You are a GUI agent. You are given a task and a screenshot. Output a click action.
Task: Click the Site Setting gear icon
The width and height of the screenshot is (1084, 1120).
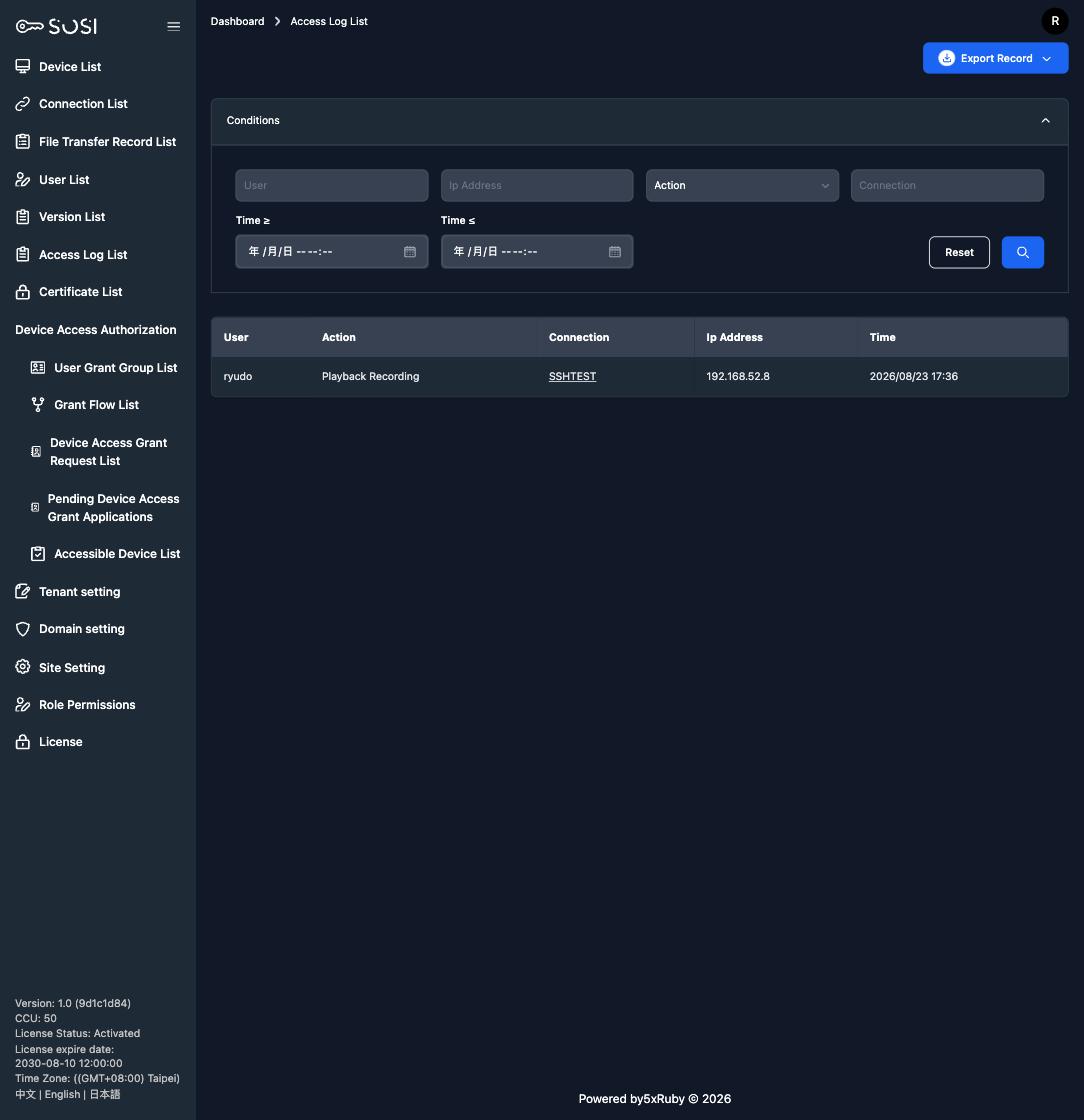23,667
